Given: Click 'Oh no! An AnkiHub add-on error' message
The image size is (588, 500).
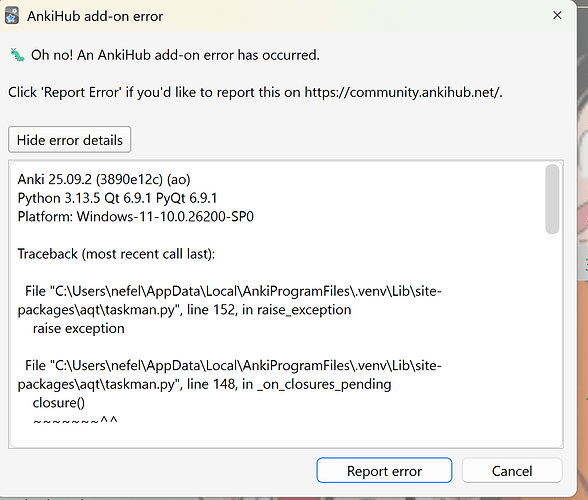Looking at the screenshot, I should pyautogui.click(x=175, y=55).
